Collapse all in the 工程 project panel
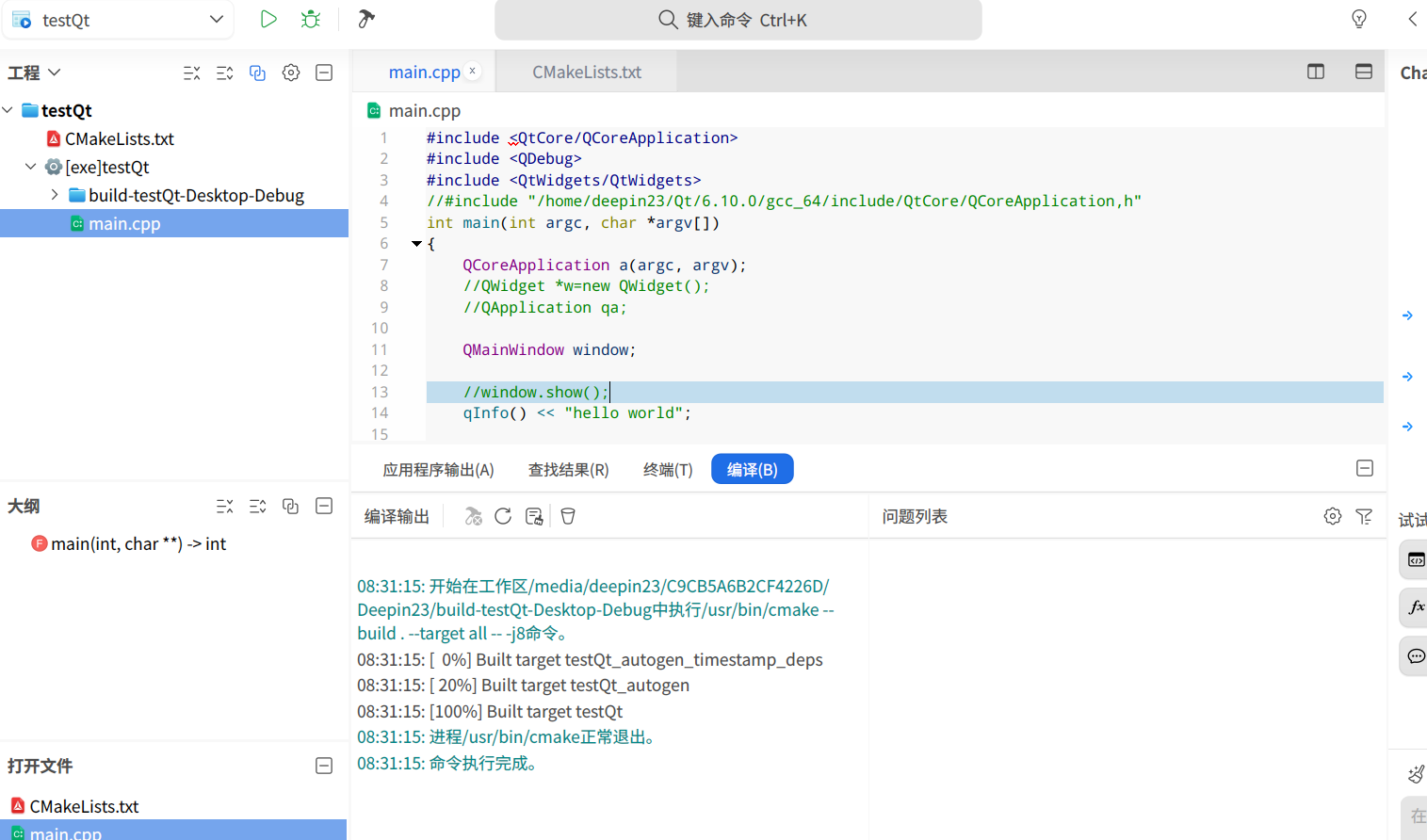This screenshot has height=840, width=1427. click(x=192, y=73)
